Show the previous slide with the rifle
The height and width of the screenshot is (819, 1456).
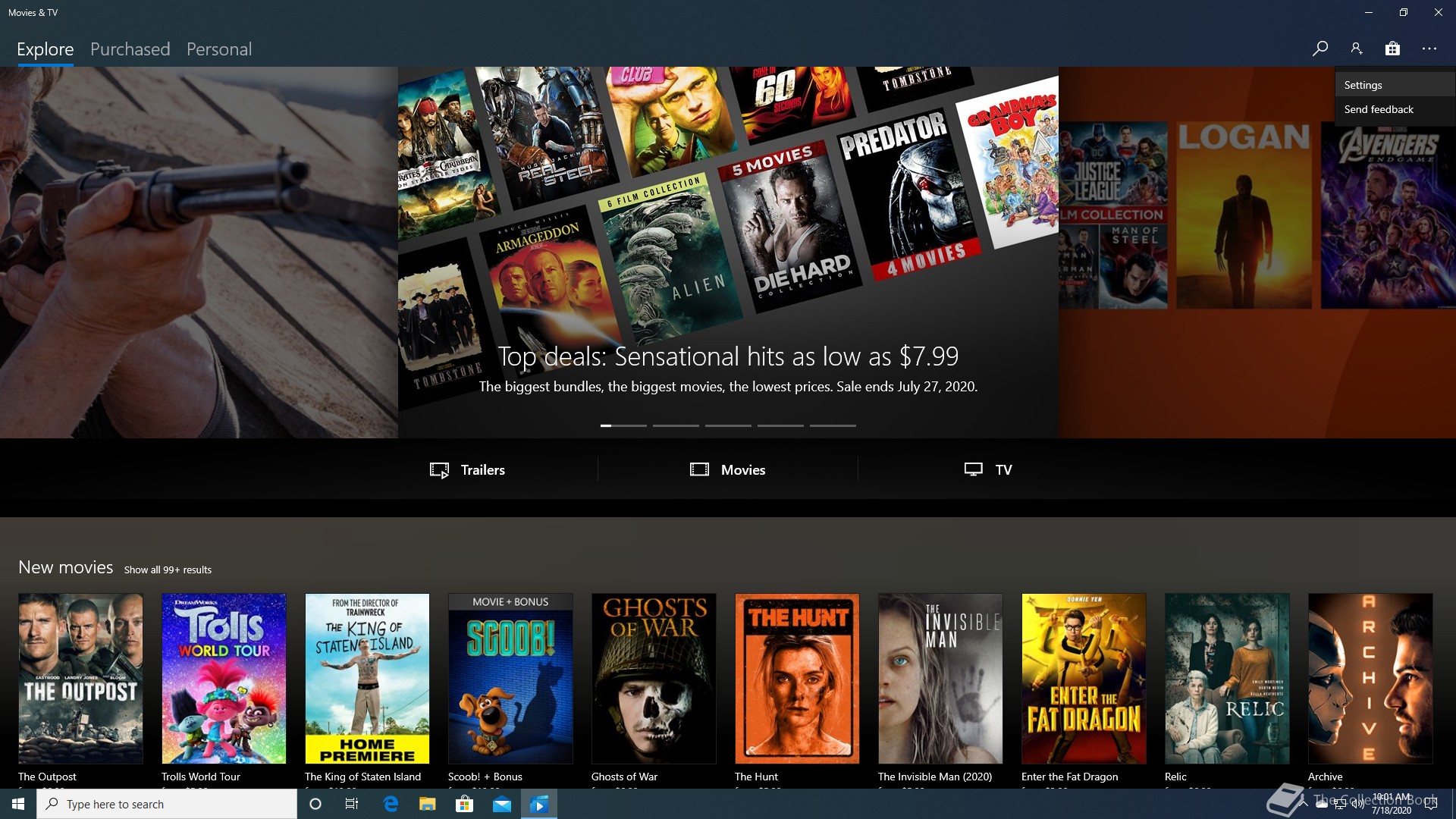click(x=199, y=252)
